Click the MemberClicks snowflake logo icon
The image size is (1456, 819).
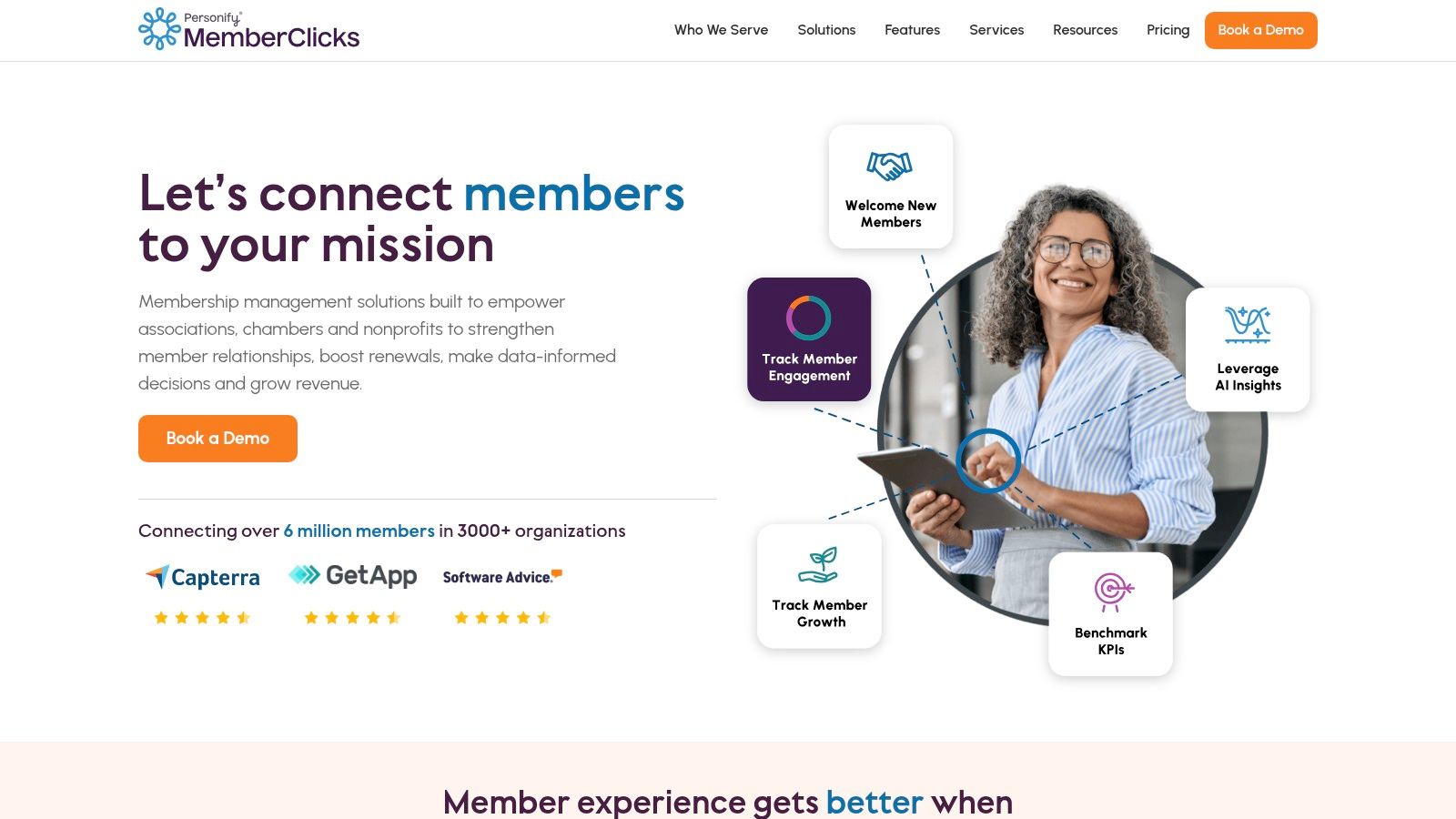158,29
